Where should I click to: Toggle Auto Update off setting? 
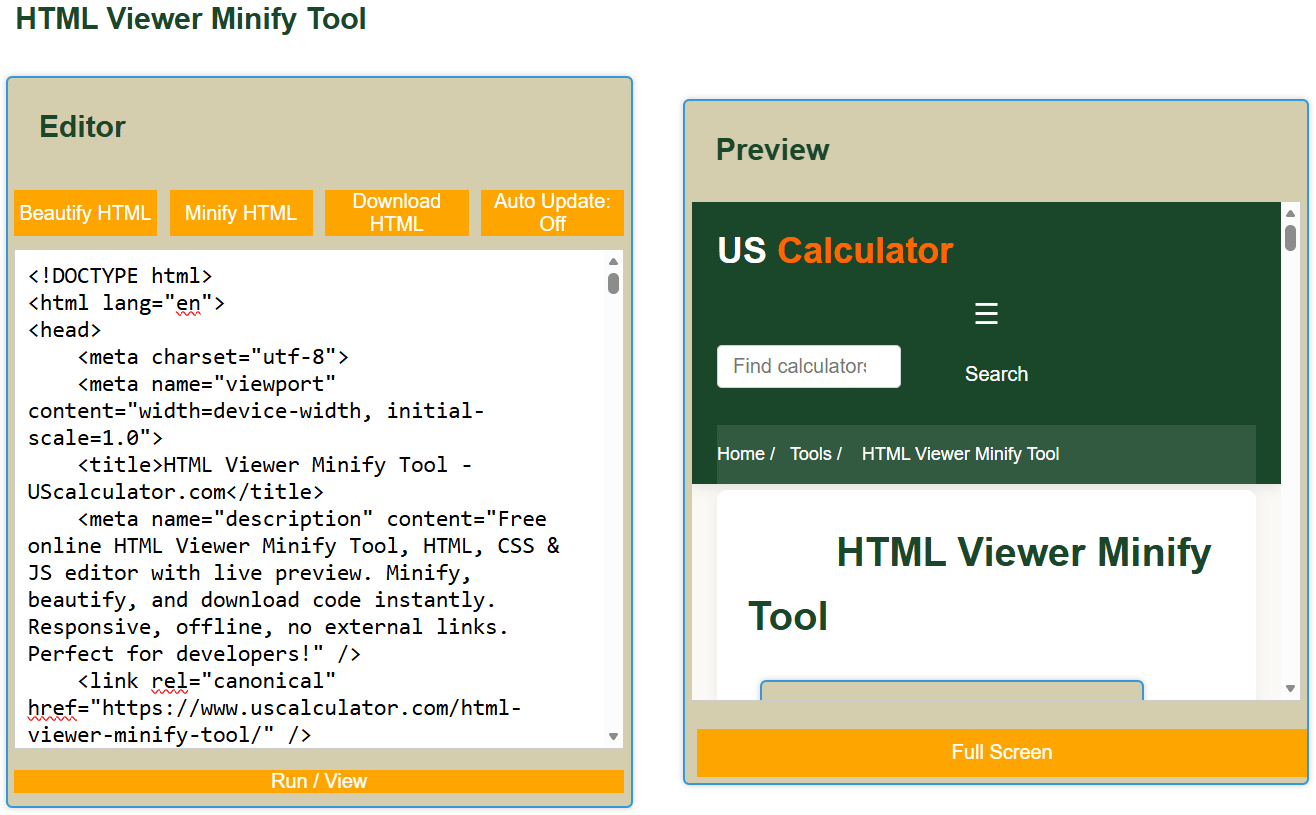coord(552,213)
